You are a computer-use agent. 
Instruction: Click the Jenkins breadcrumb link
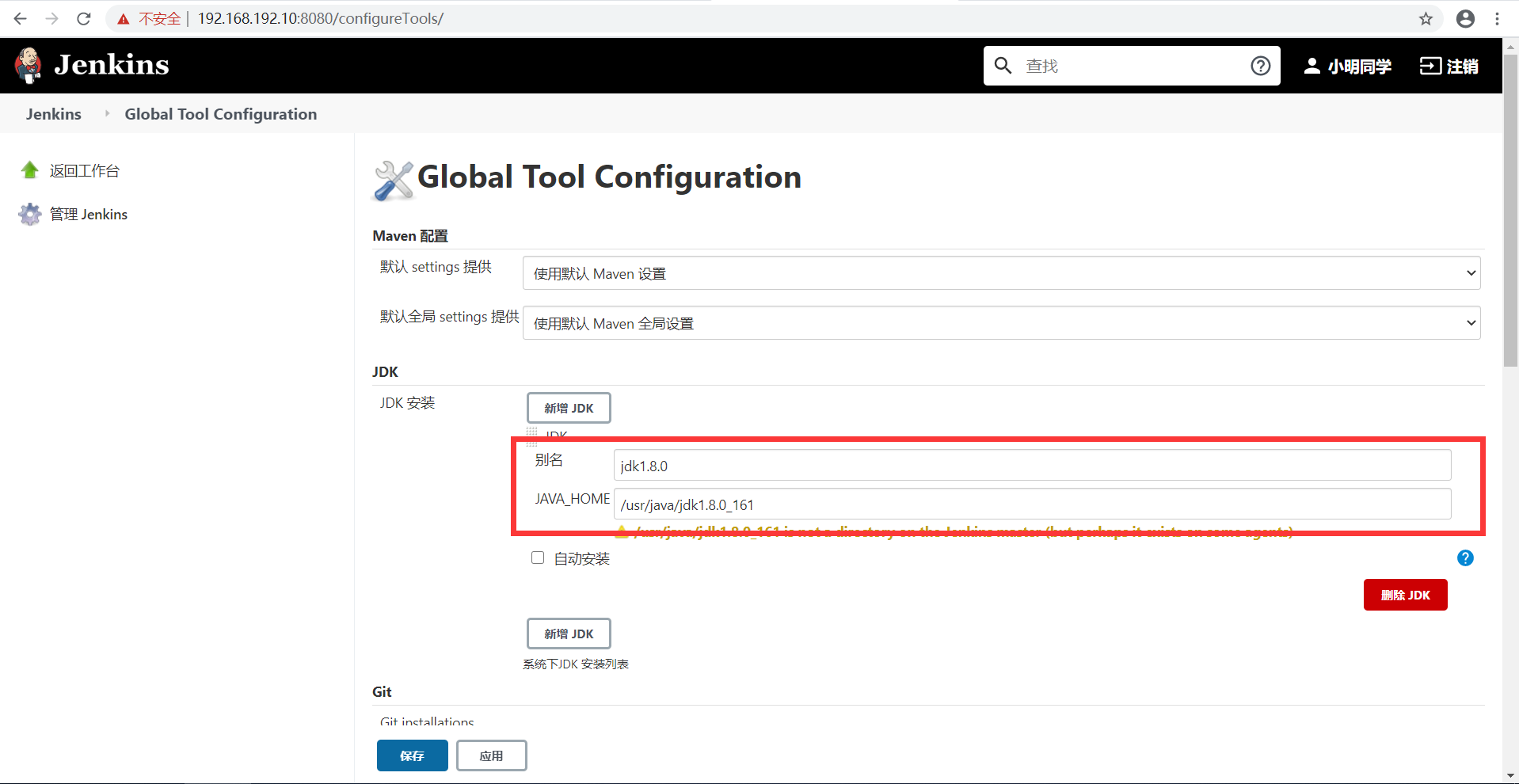pos(54,114)
